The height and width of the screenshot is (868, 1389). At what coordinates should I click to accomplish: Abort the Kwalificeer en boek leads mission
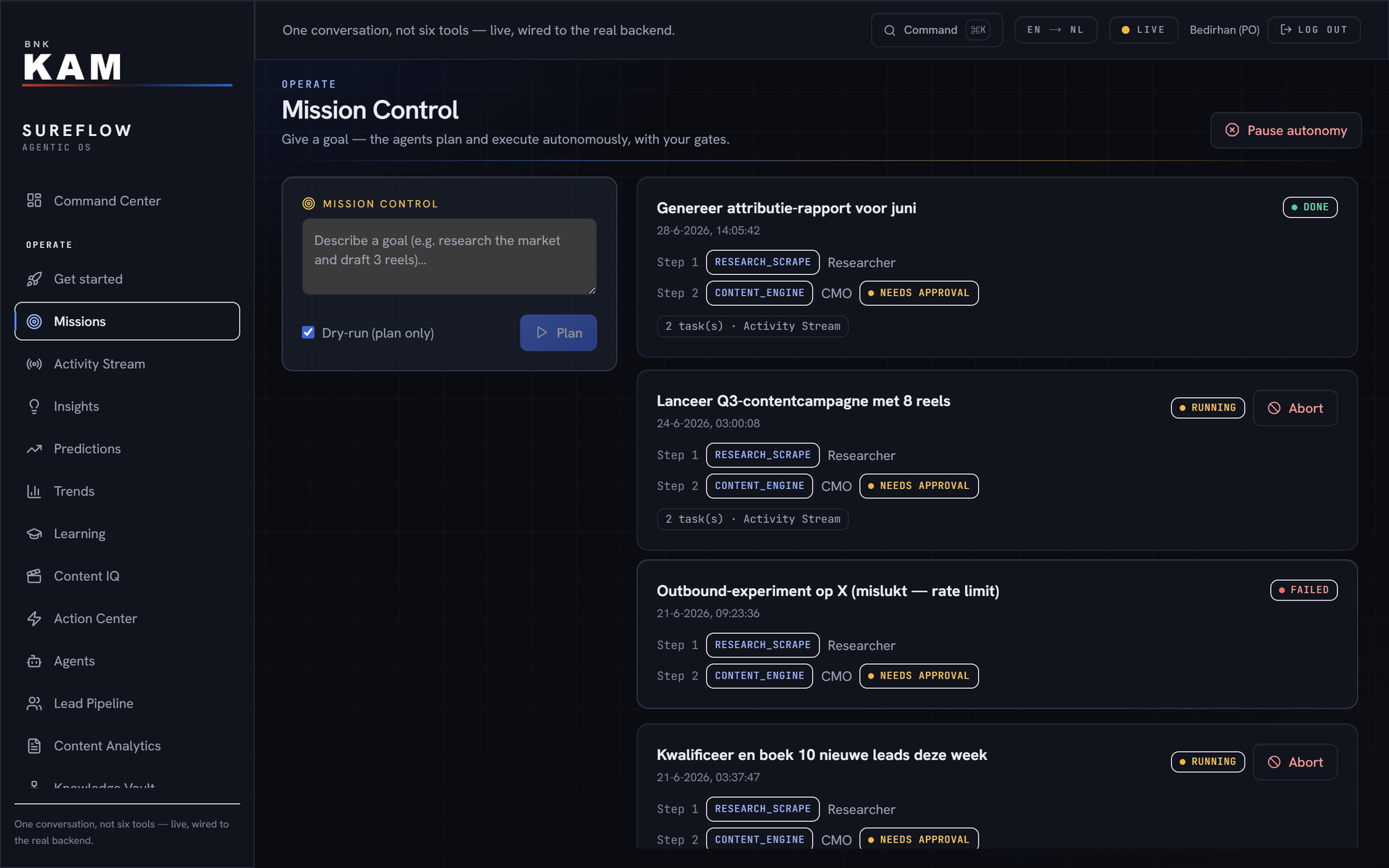point(1295,762)
